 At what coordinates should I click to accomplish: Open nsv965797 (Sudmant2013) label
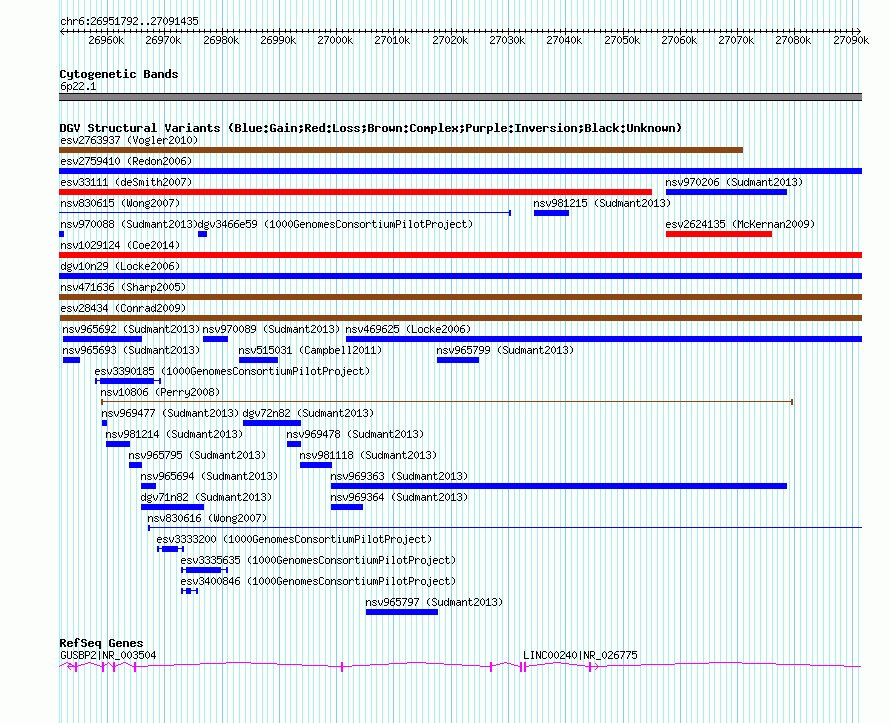click(x=434, y=602)
